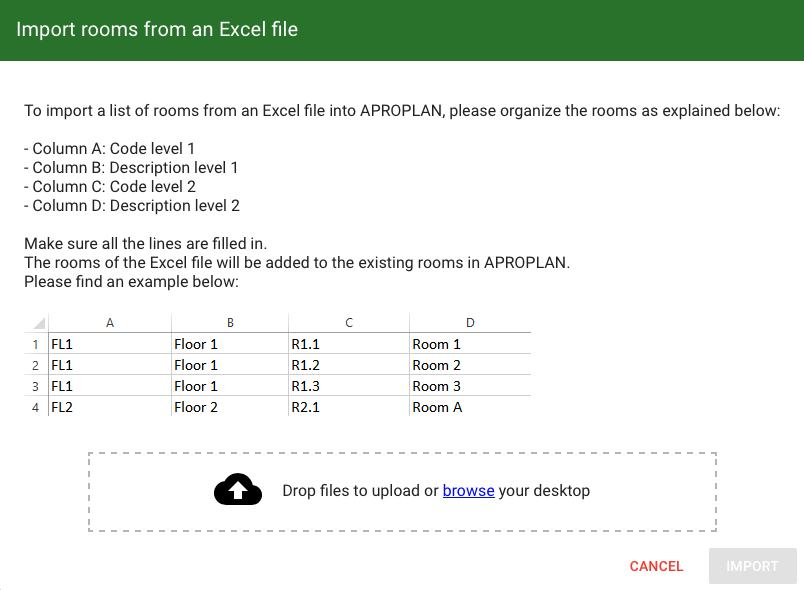Screen dimensions: 804x590
Task: Click the 'Drop files to upload or' text
Action: point(360,491)
